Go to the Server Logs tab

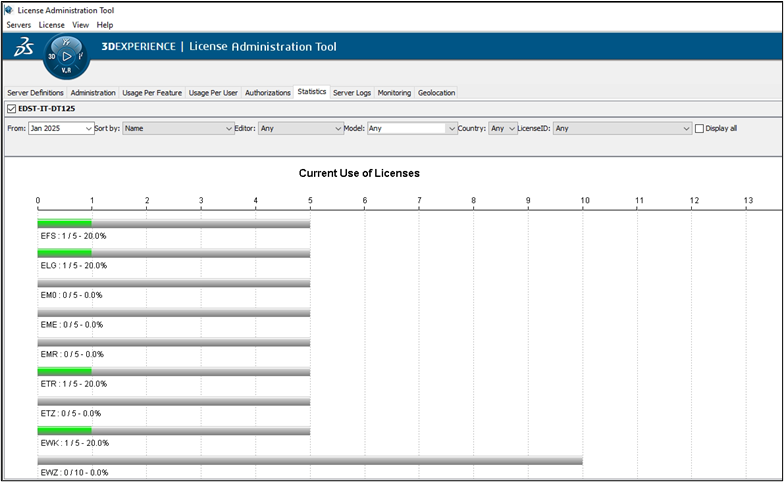(352, 93)
